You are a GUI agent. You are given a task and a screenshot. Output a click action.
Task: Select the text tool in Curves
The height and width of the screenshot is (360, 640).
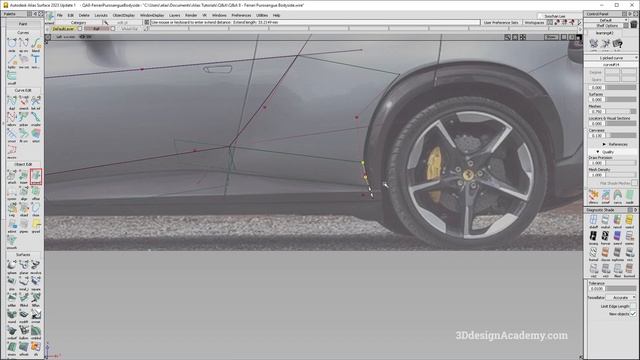click(x=36, y=60)
